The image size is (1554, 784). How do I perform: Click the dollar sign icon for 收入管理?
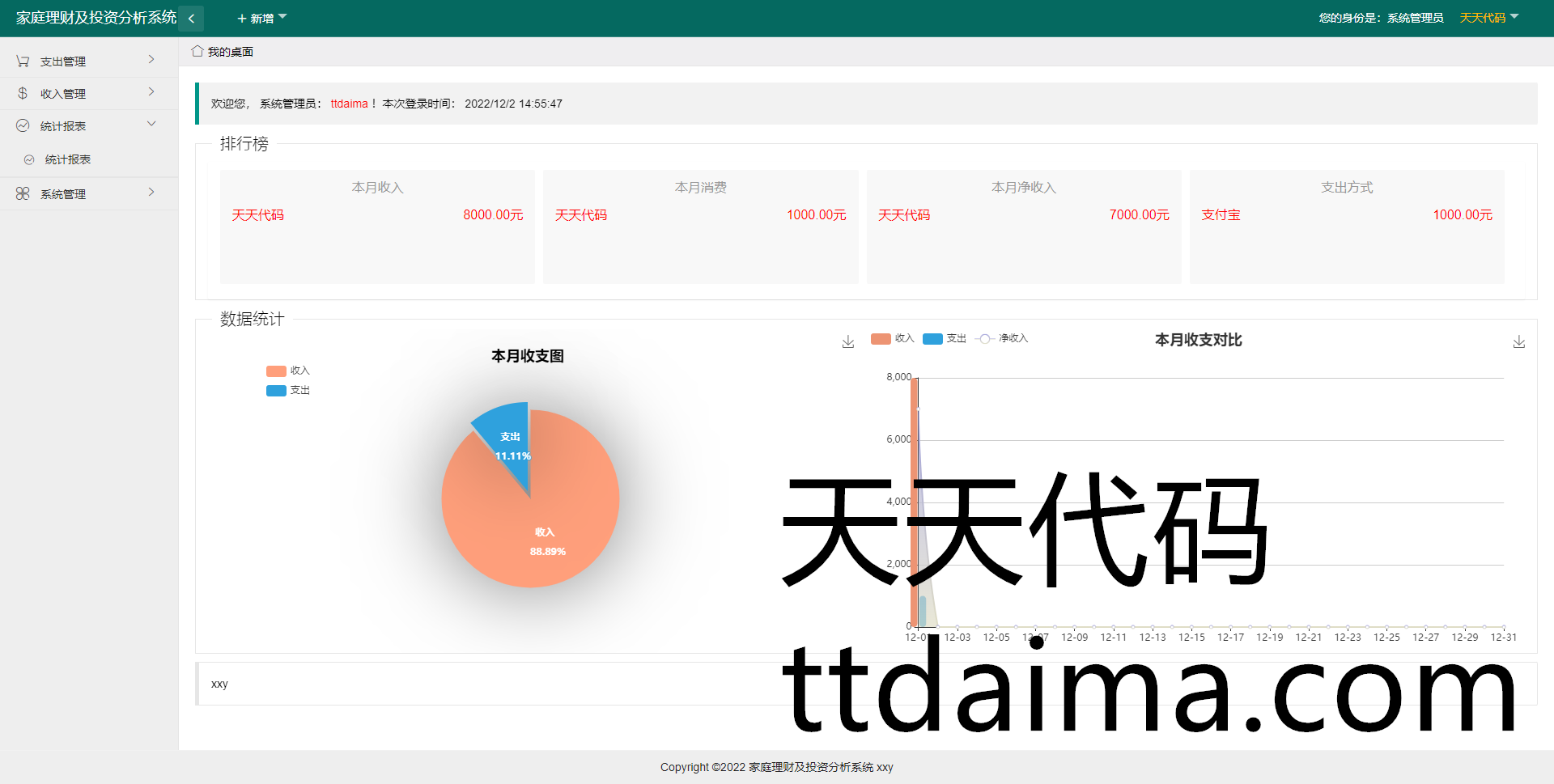click(x=23, y=94)
